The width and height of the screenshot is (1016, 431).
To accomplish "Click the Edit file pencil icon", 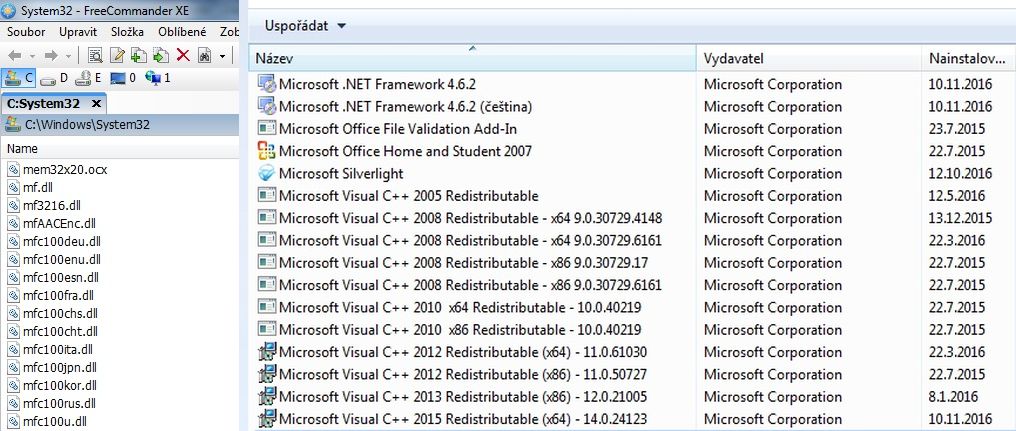I will click(117, 55).
